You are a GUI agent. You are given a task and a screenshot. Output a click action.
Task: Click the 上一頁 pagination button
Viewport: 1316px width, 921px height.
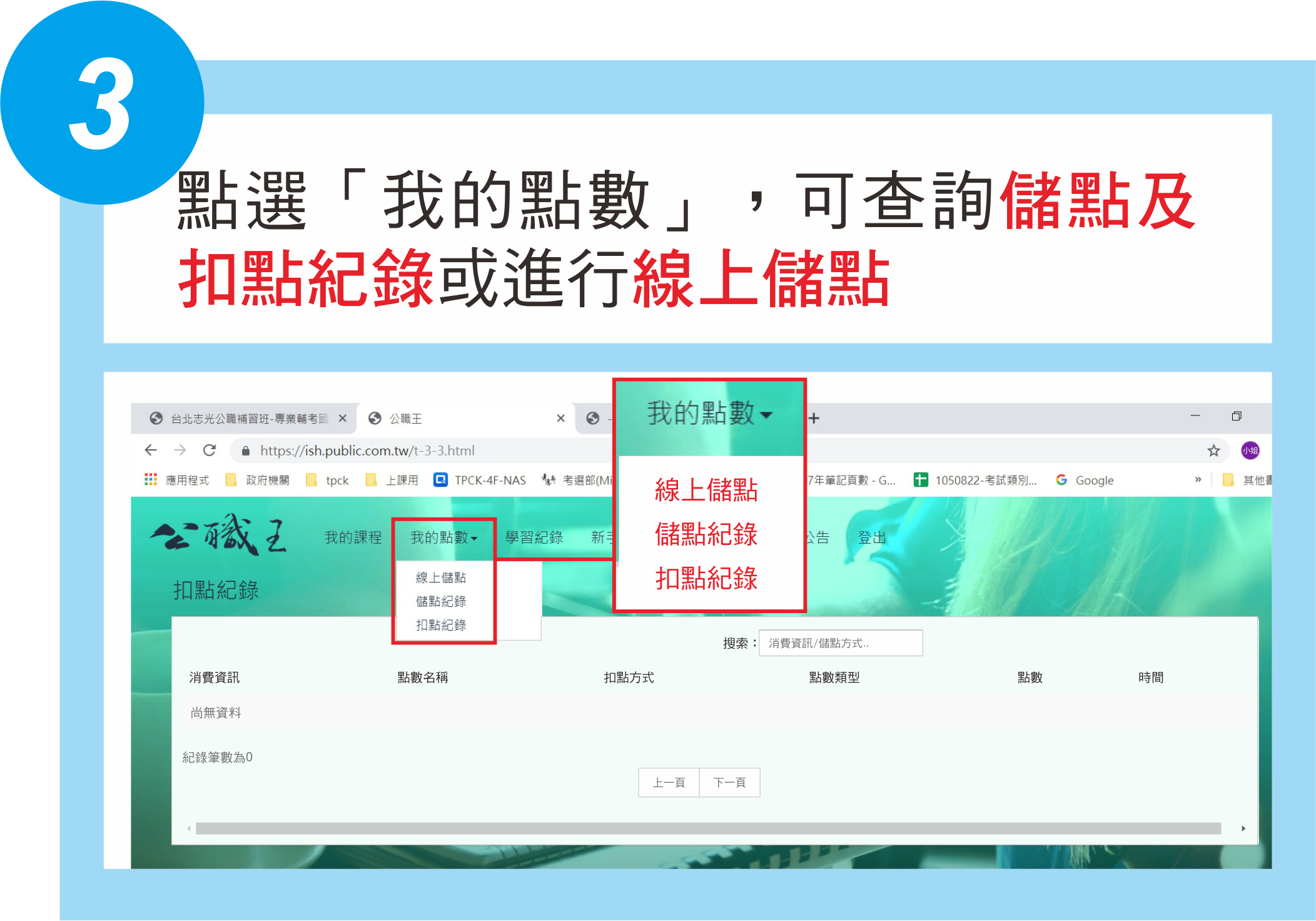(x=669, y=783)
